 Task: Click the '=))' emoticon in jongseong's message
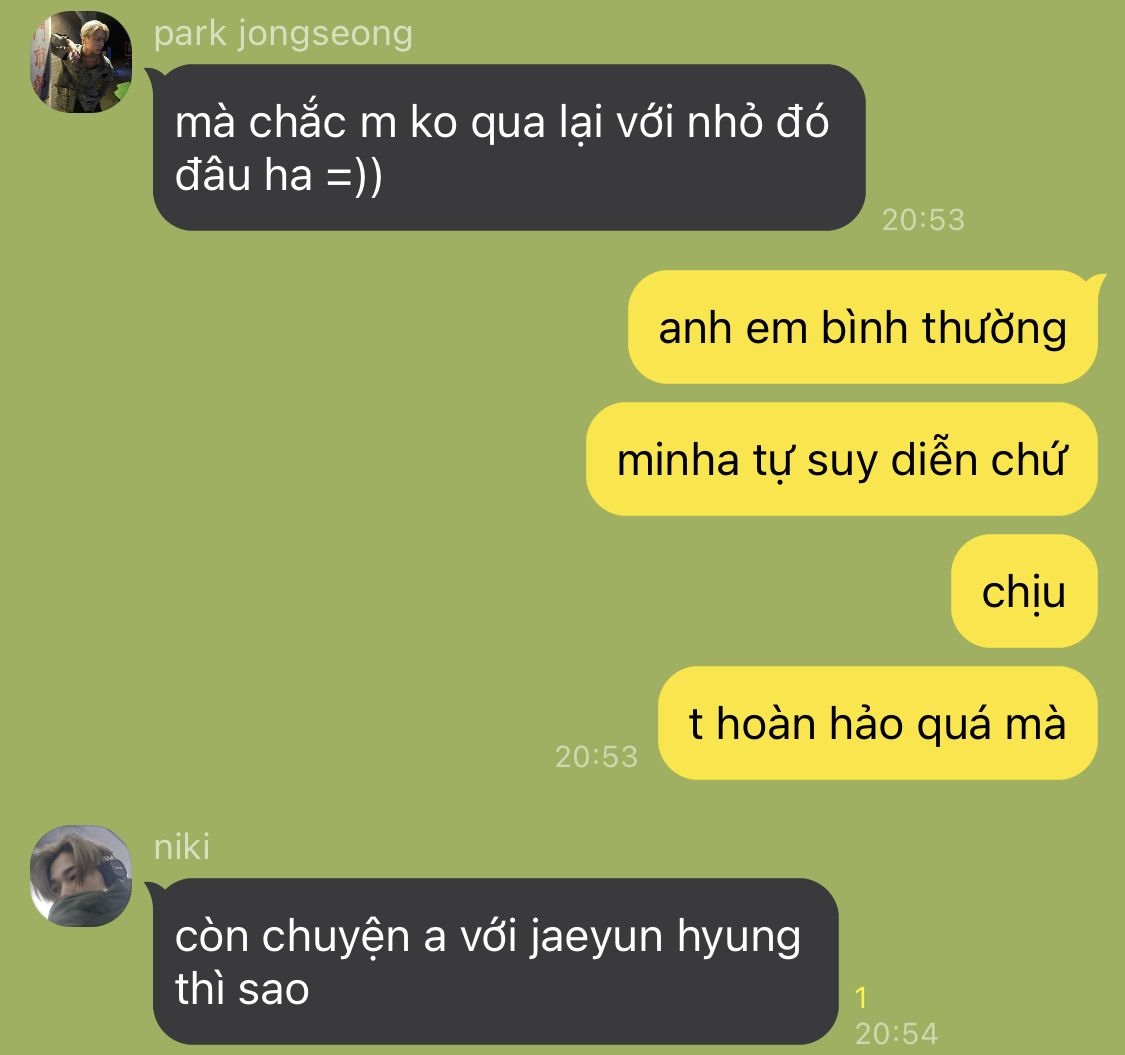pyautogui.click(x=354, y=175)
